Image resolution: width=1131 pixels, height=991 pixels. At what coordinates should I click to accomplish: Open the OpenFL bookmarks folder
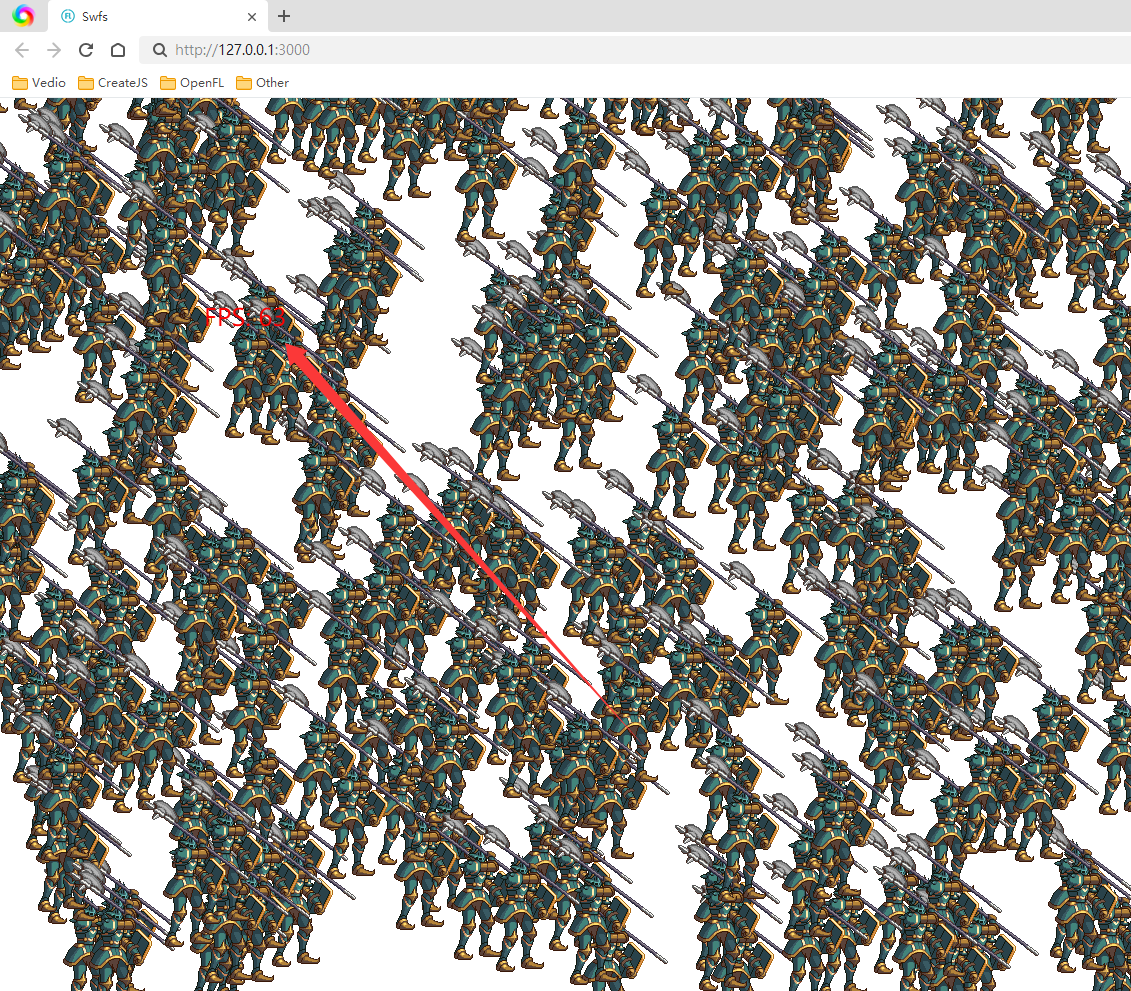pos(192,83)
